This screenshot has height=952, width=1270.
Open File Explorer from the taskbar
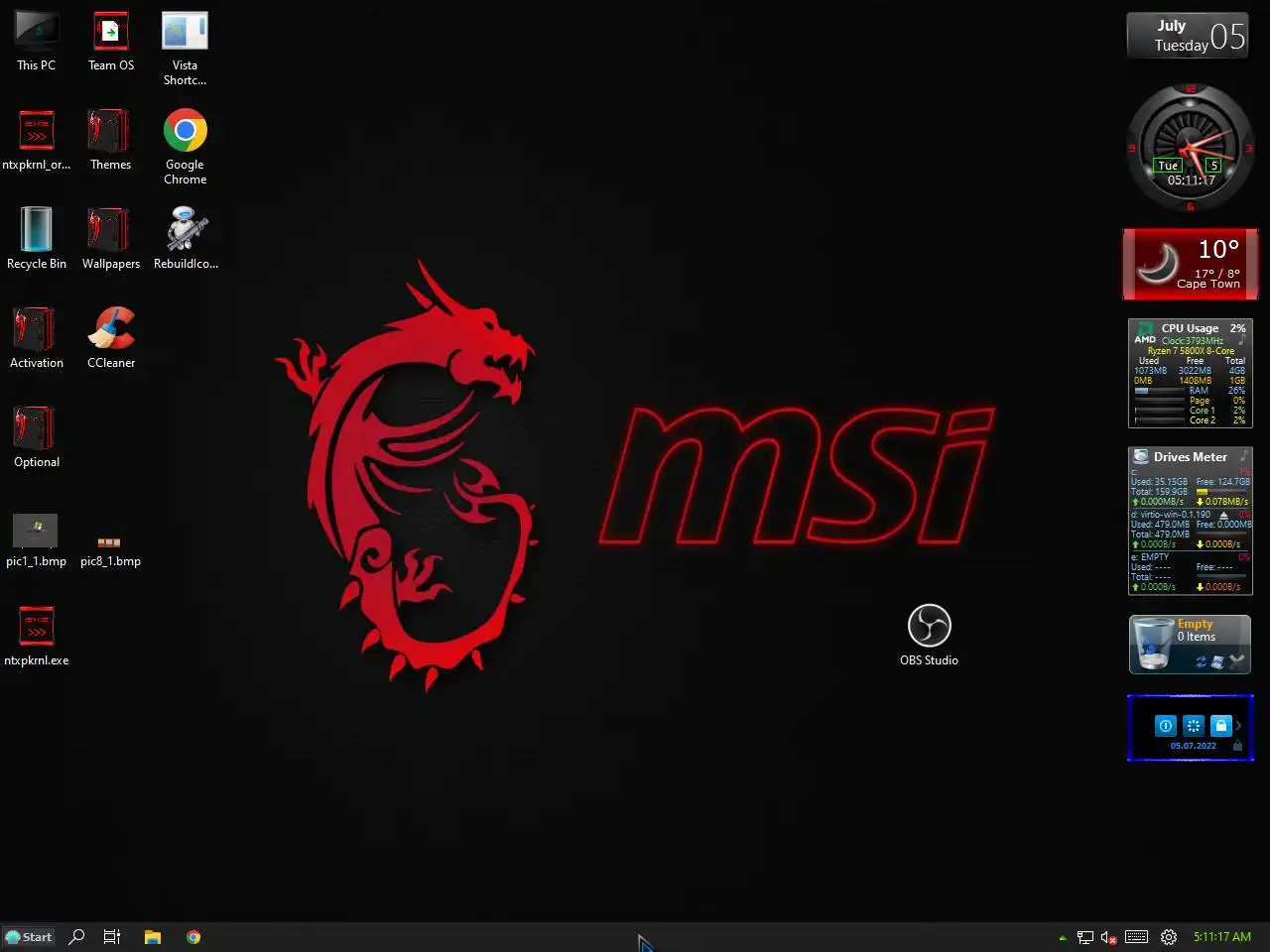point(152,937)
